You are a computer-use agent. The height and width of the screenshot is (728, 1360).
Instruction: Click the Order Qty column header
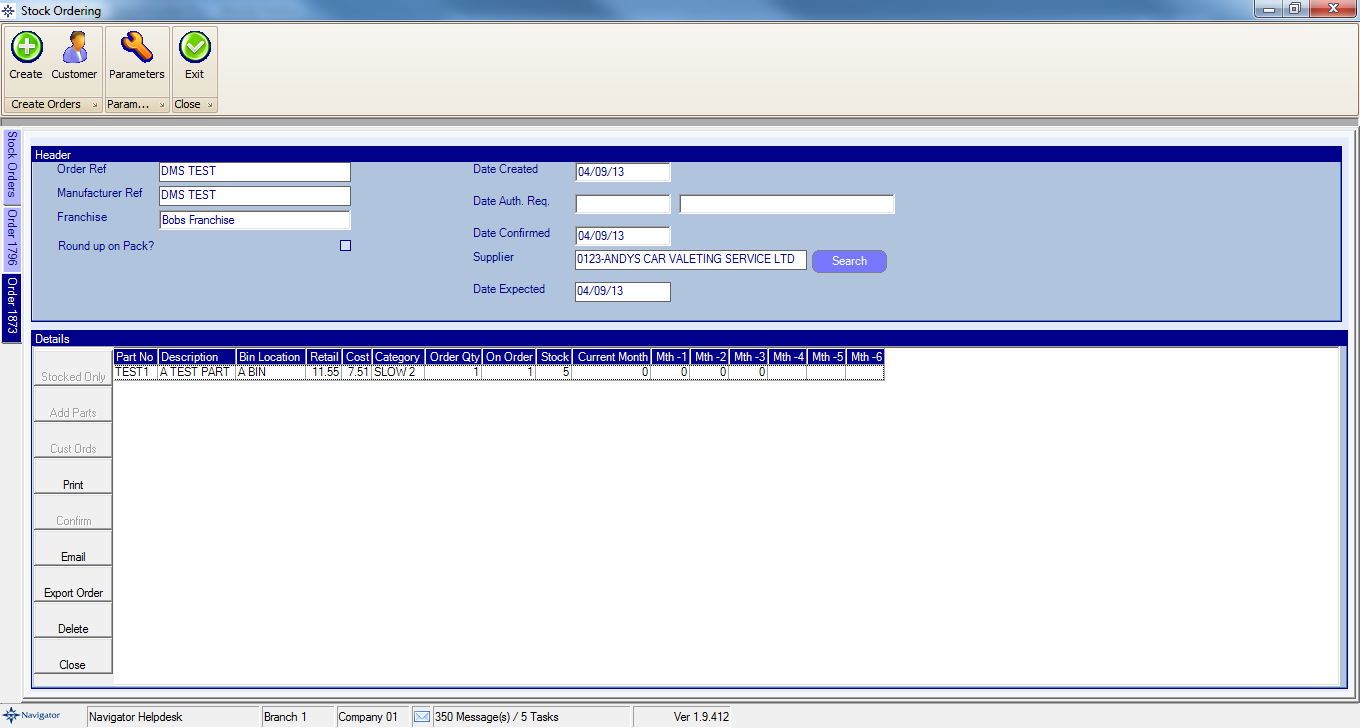[454, 357]
